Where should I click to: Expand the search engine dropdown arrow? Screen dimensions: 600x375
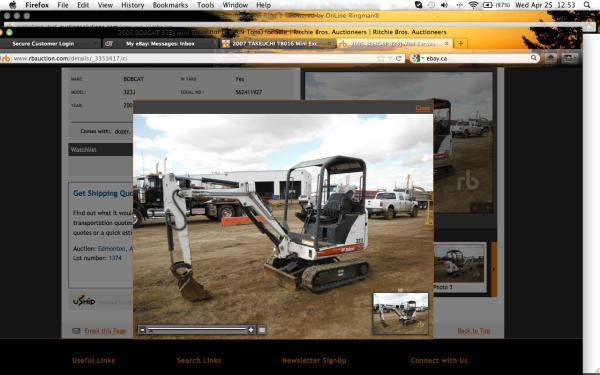(x=423, y=58)
